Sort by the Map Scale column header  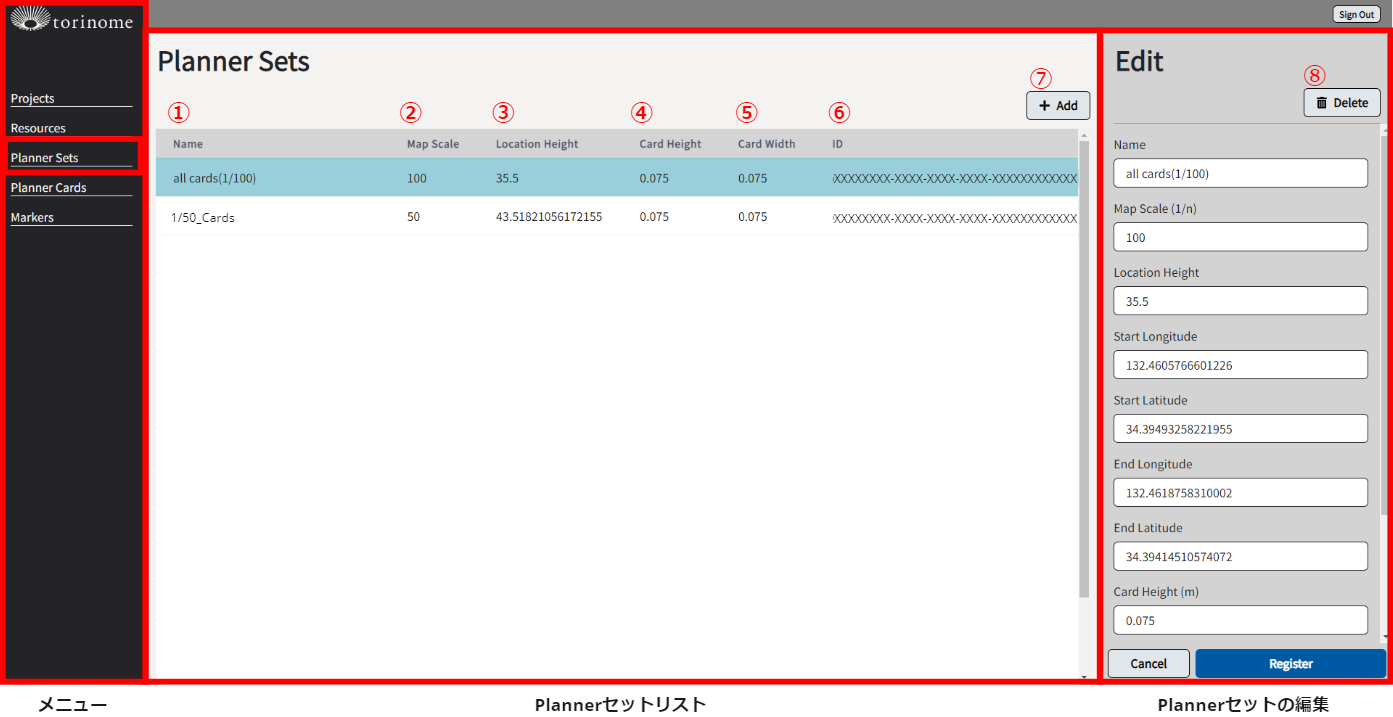pyautogui.click(x=432, y=144)
